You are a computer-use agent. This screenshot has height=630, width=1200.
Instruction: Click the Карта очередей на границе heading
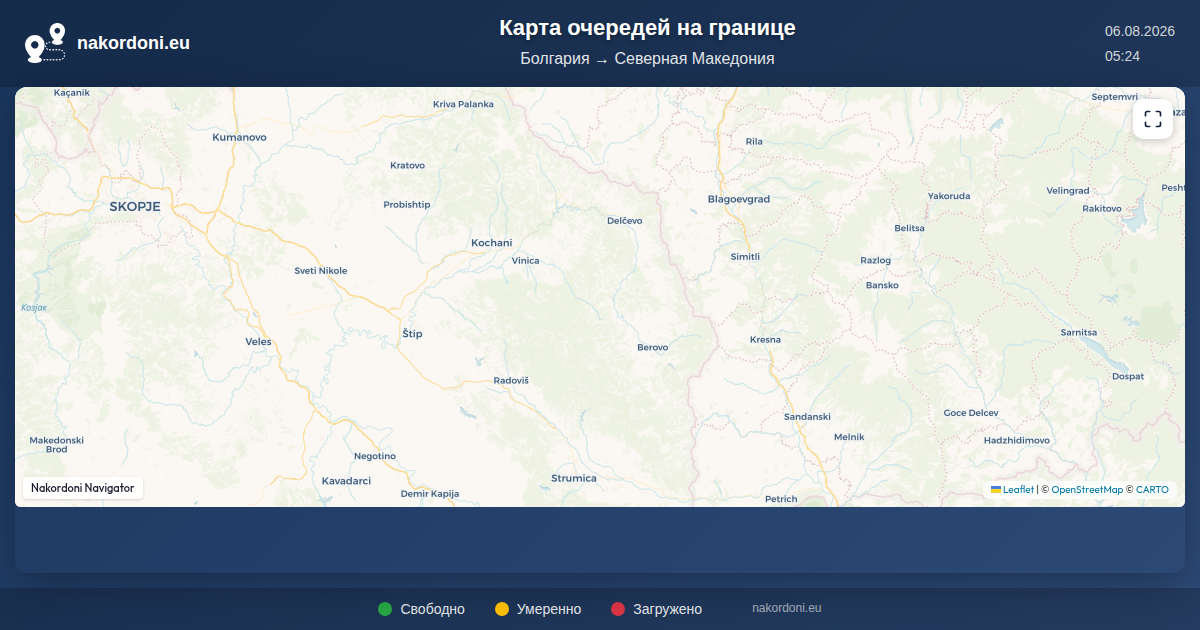647,28
